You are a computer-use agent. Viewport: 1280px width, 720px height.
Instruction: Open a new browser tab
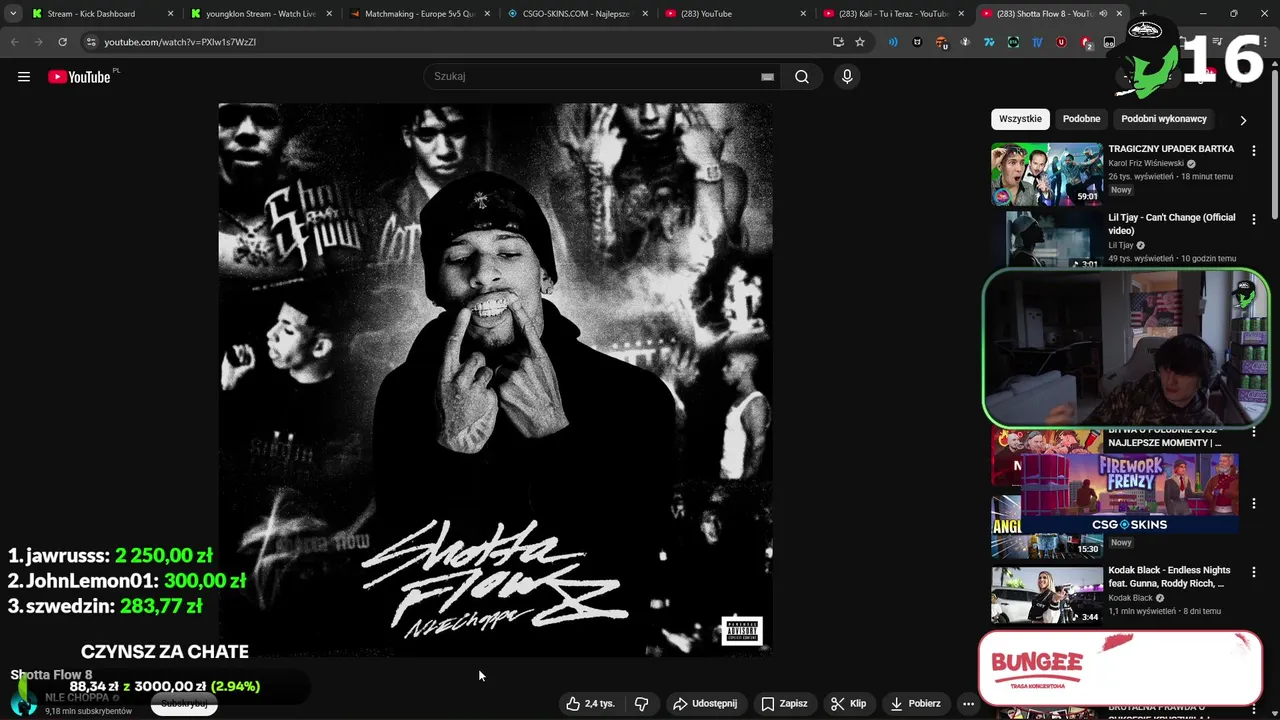pos(1143,14)
